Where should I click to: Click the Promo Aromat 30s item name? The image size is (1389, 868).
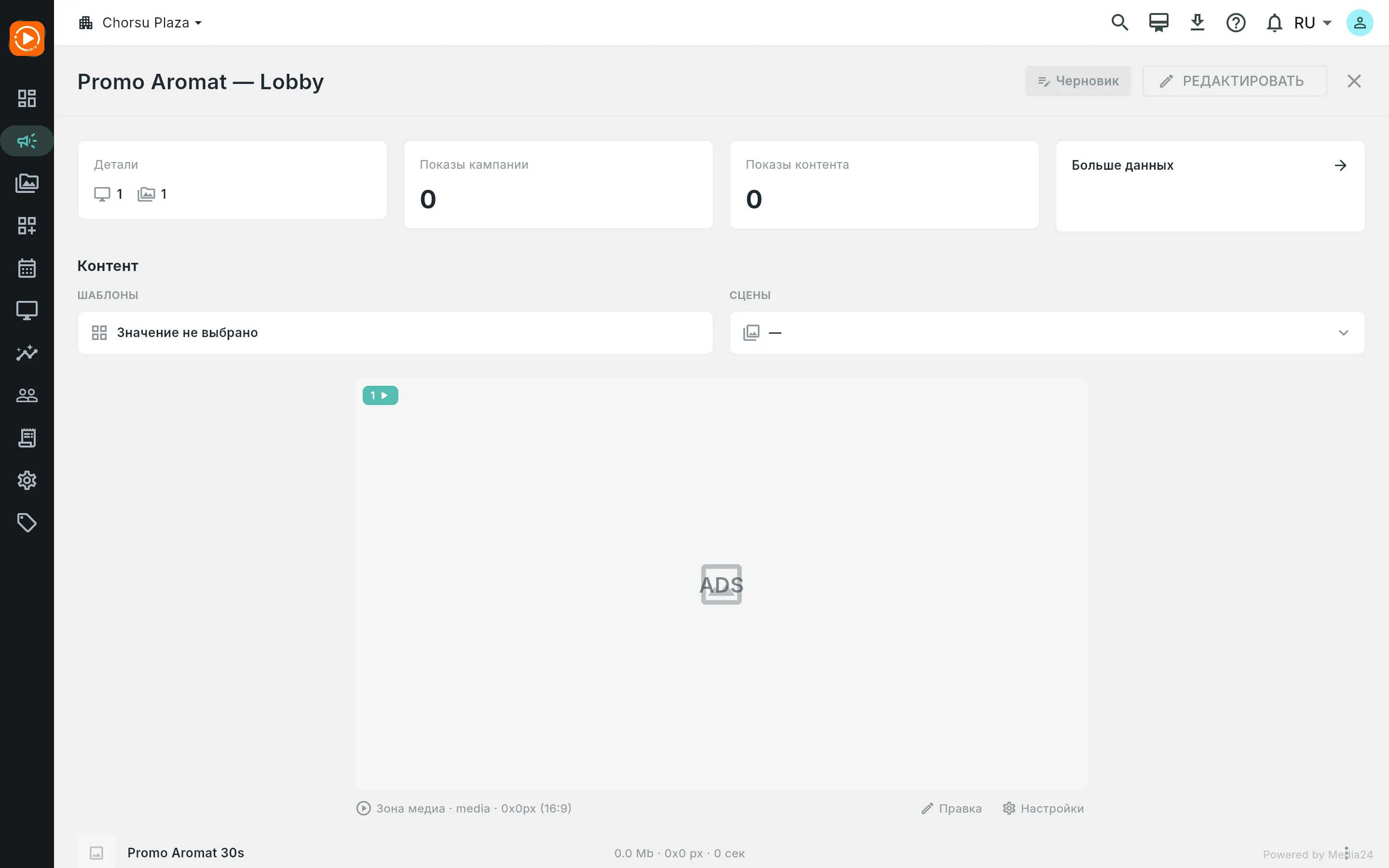(x=185, y=853)
